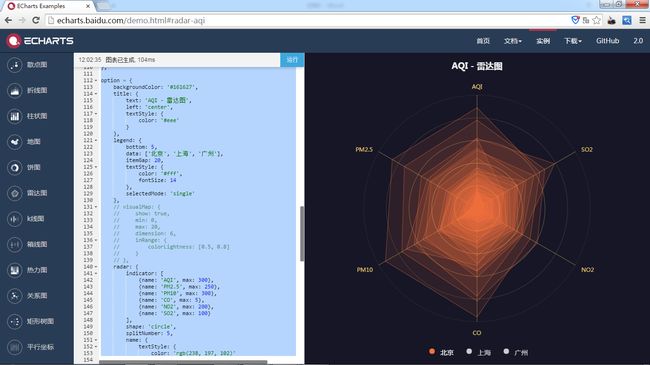Select the pie chart sidebar icon

[x=15, y=168]
